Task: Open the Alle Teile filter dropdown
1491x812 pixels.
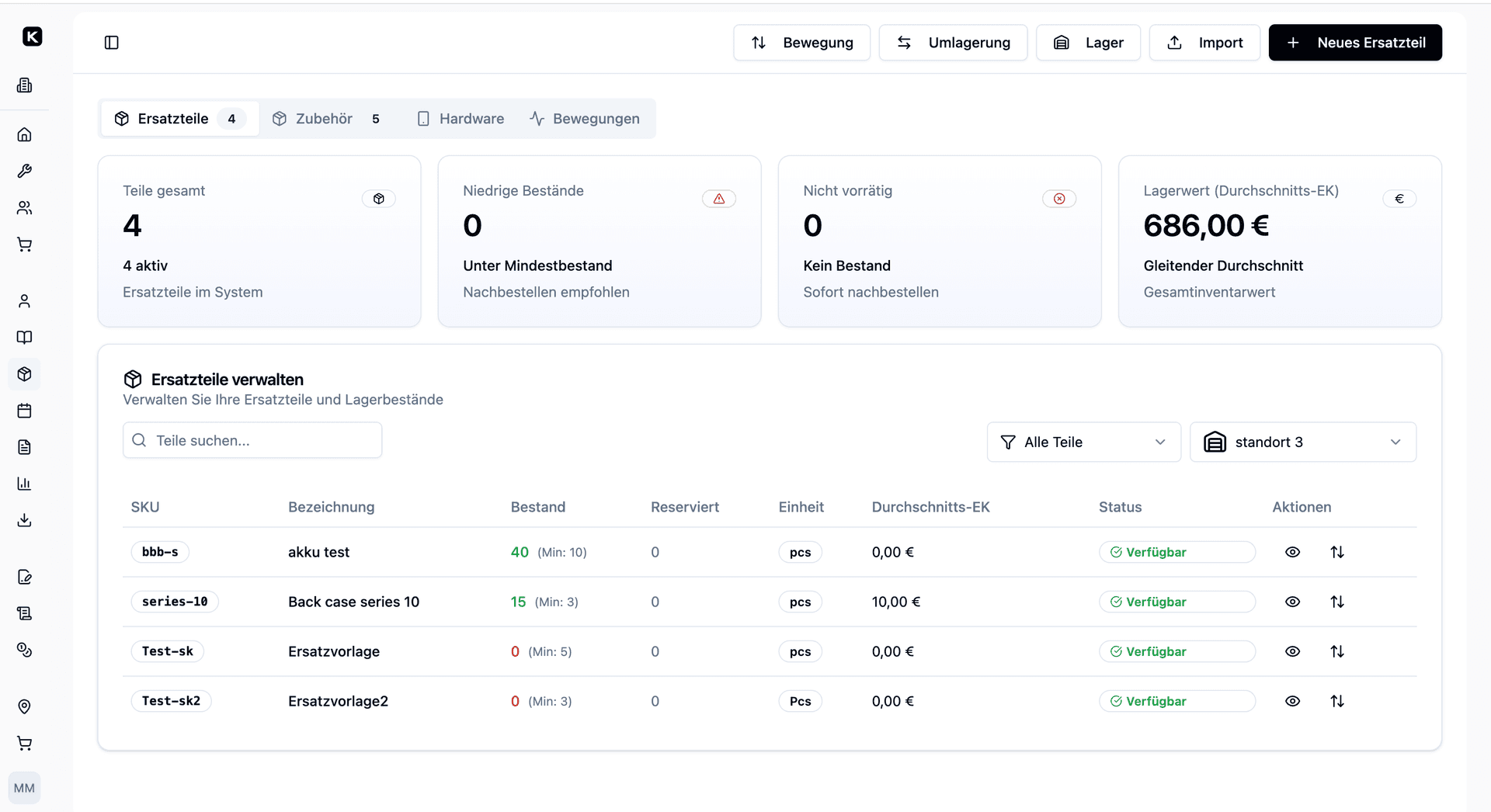Action: (1083, 442)
